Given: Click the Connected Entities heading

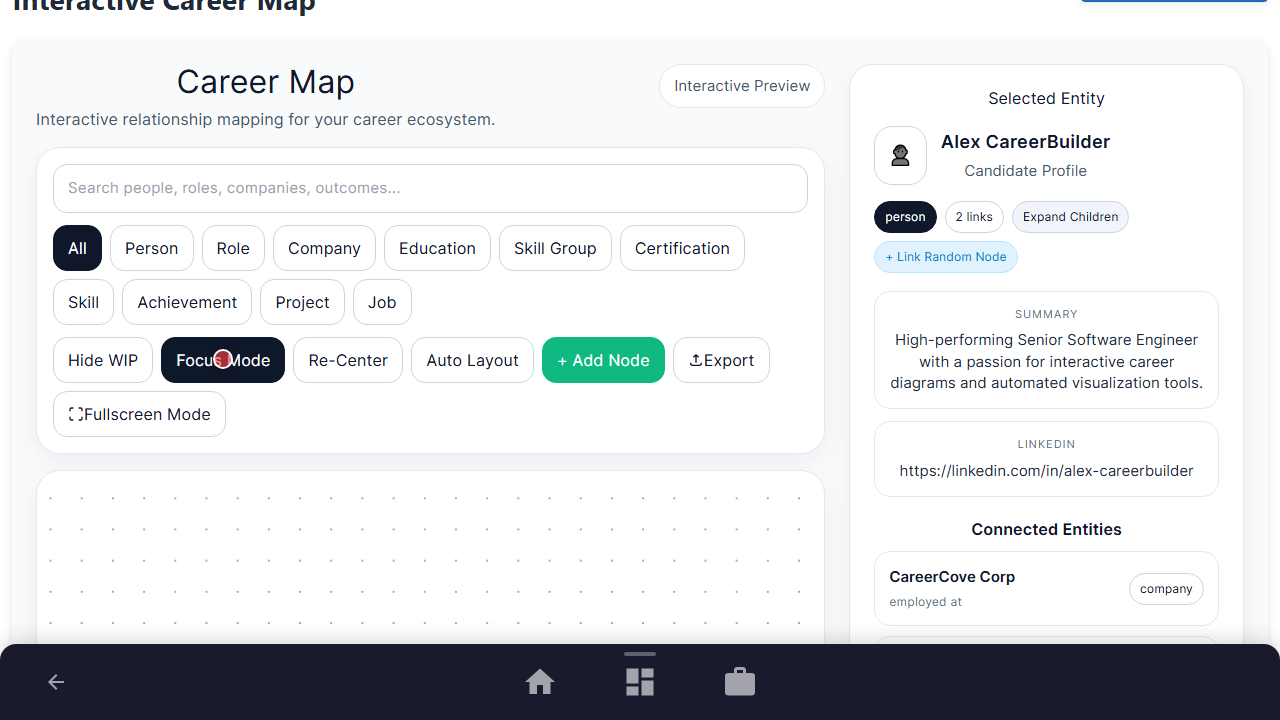Looking at the screenshot, I should (x=1046, y=529).
